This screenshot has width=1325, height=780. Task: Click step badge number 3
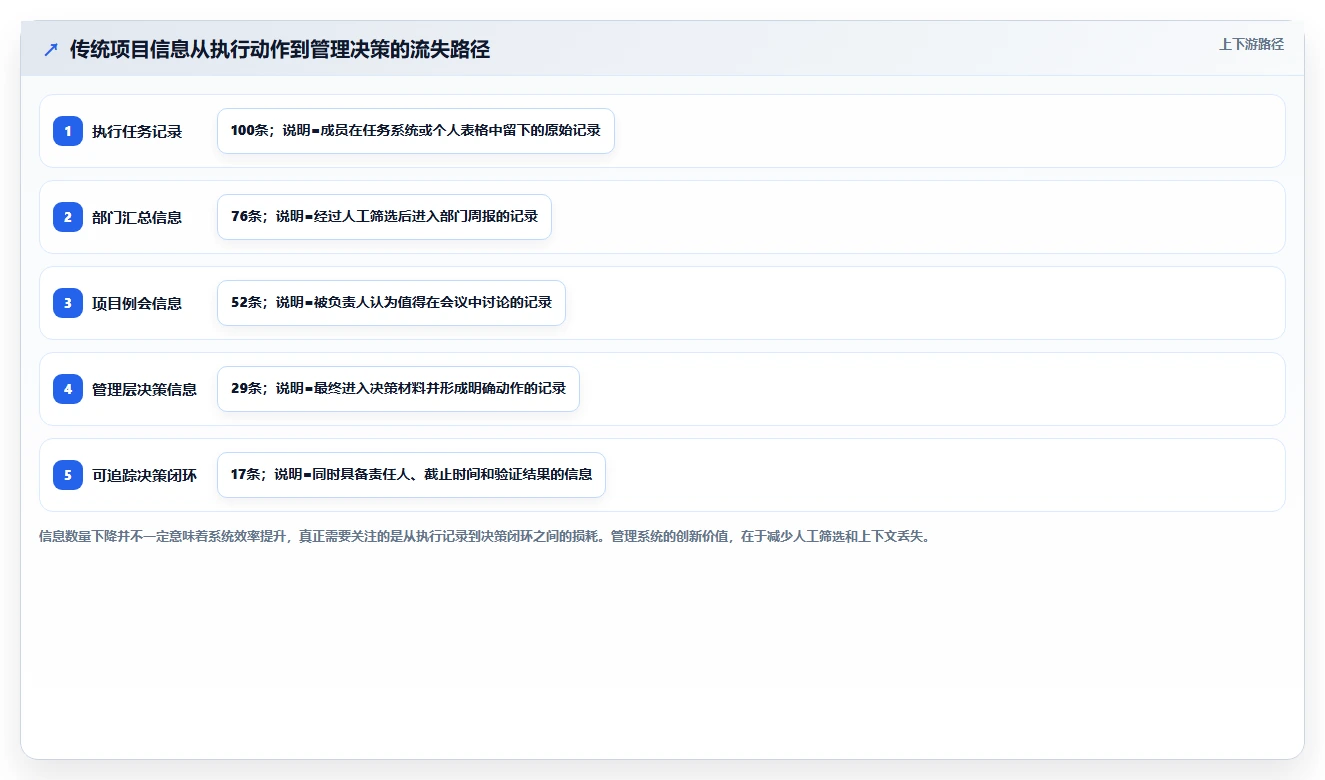[x=68, y=303]
